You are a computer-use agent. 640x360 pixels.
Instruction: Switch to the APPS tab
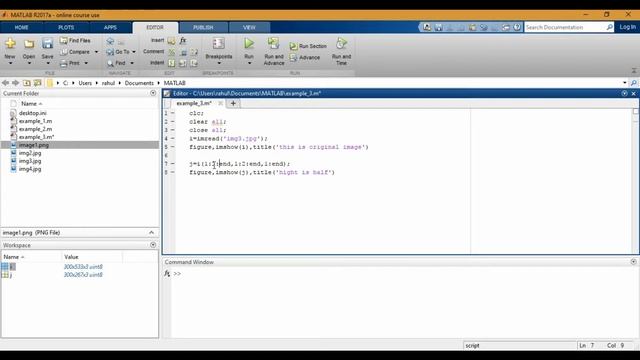[x=110, y=27]
